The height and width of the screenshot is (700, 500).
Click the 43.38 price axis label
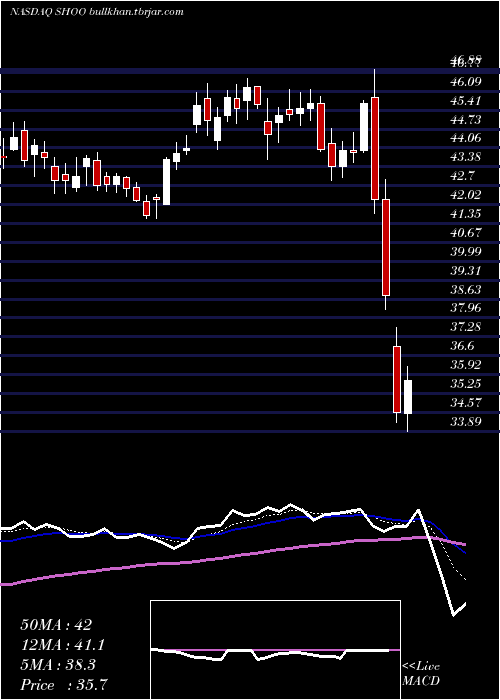click(466, 157)
